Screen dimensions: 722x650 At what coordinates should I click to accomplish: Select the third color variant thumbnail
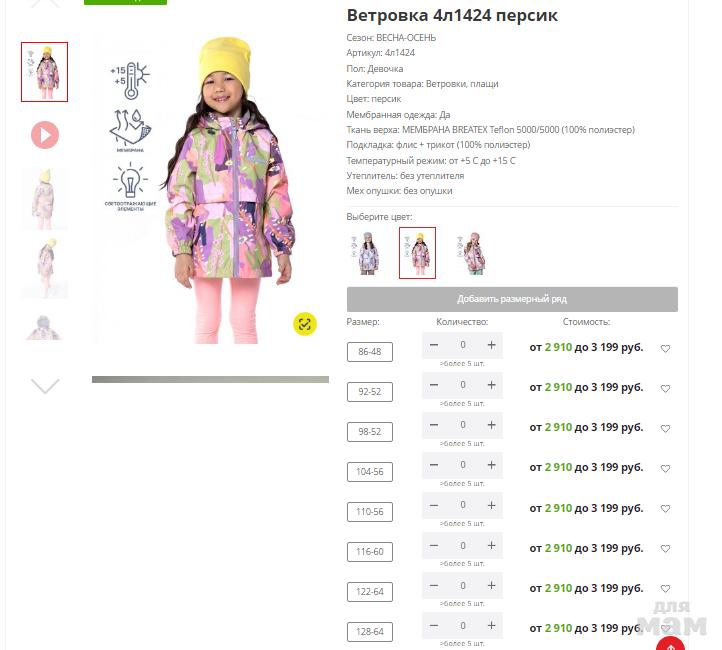472,253
